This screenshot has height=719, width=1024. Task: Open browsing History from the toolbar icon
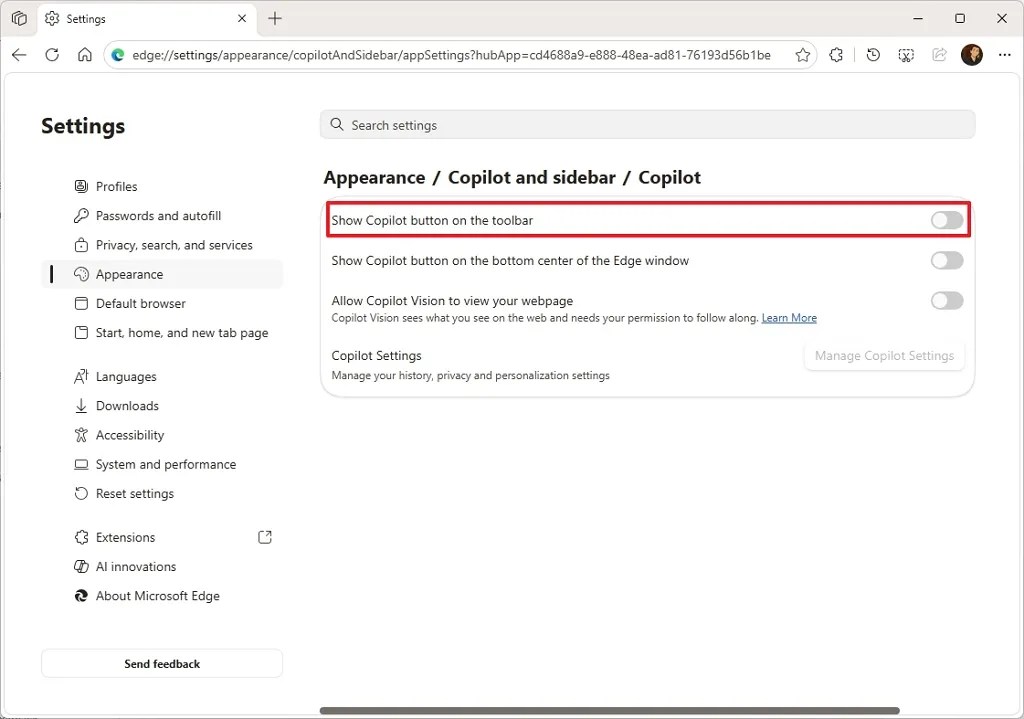pyautogui.click(x=872, y=55)
